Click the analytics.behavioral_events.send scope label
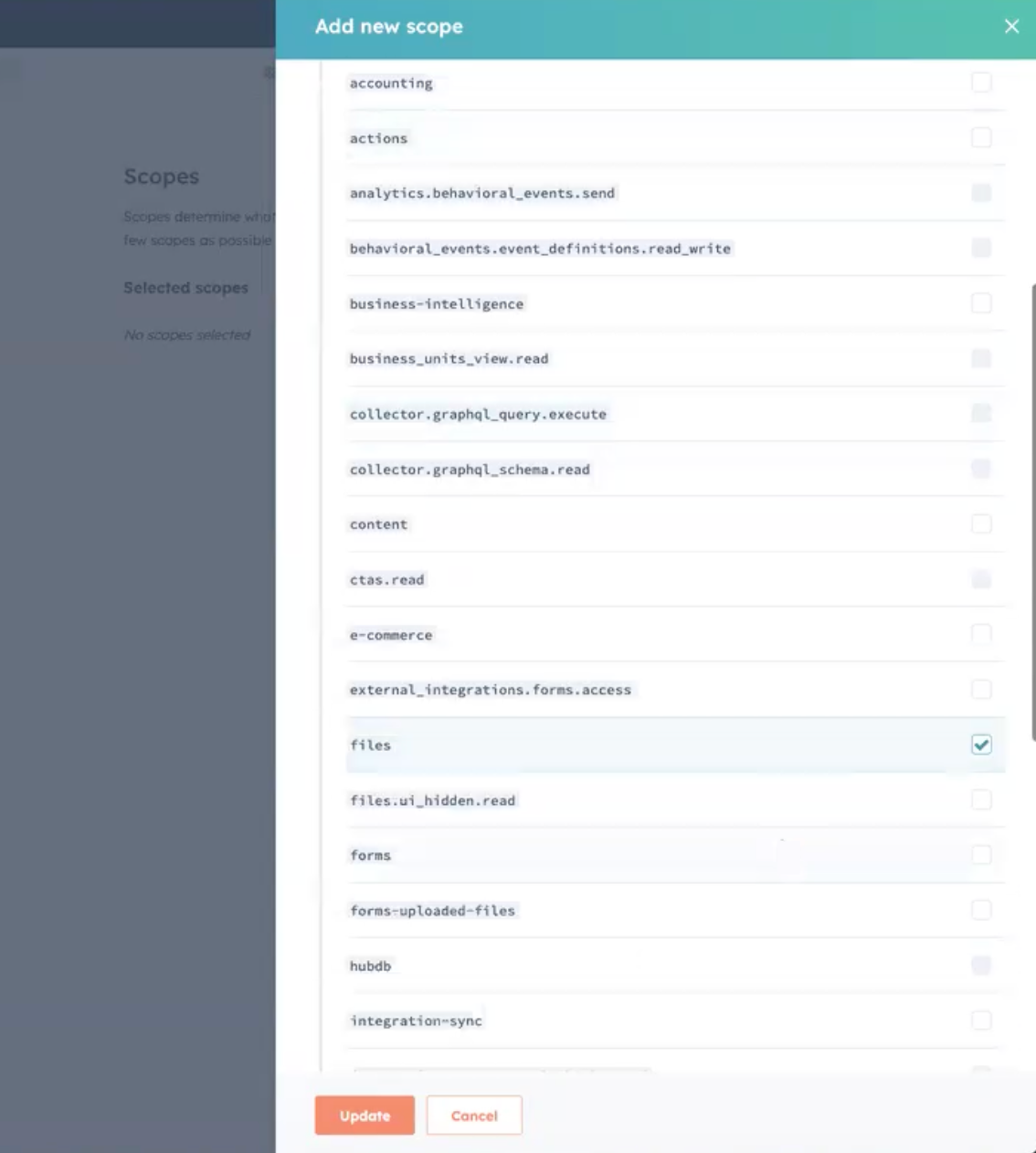This screenshot has height=1153, width=1036. [481, 194]
